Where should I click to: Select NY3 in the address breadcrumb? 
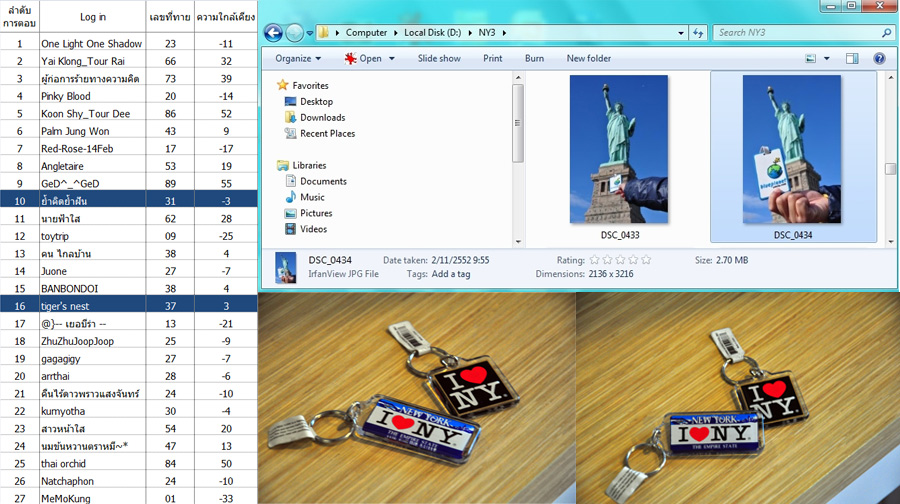point(487,33)
